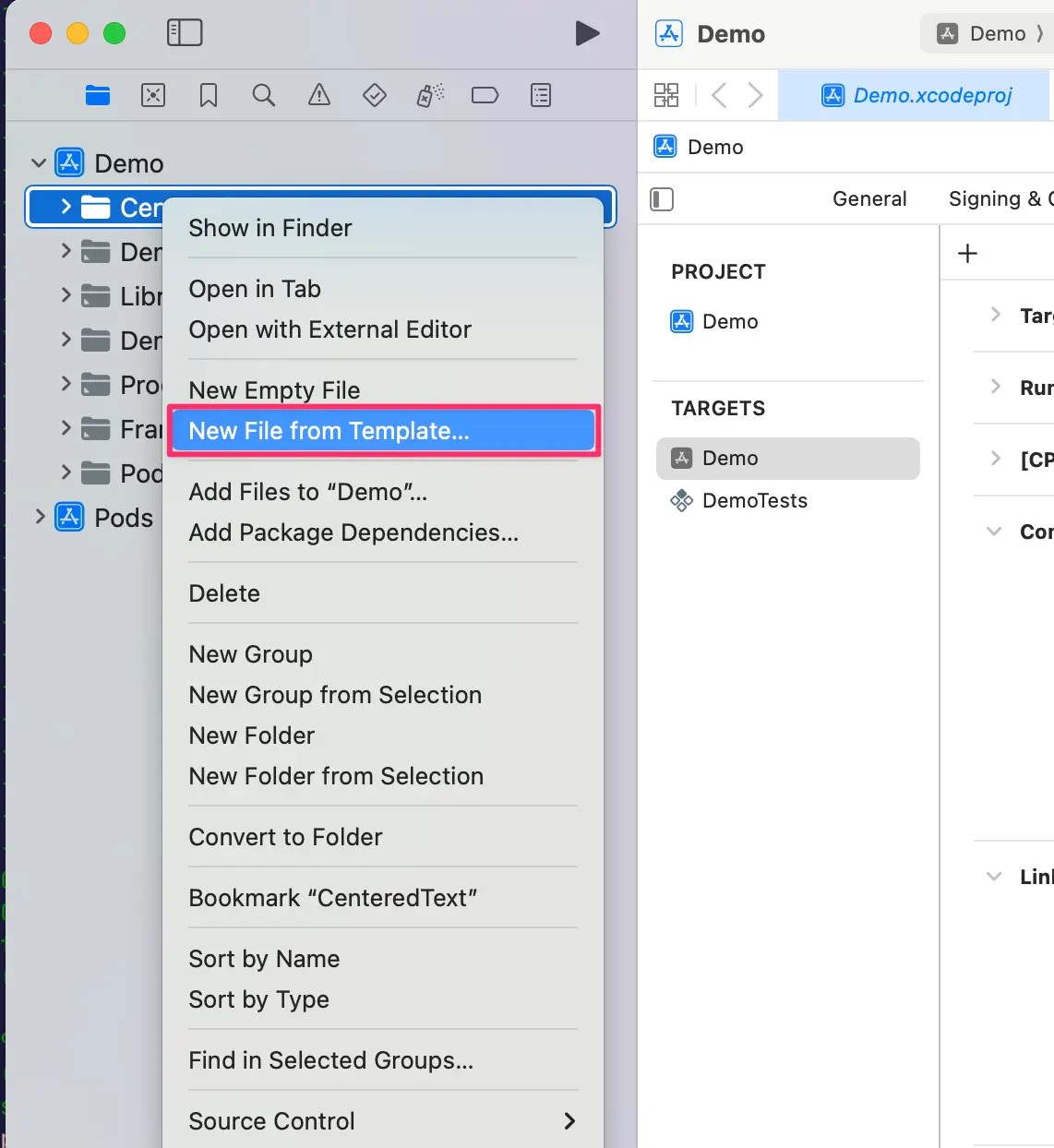The height and width of the screenshot is (1148, 1054).
Task: Open the Report navigator
Action: (541, 95)
